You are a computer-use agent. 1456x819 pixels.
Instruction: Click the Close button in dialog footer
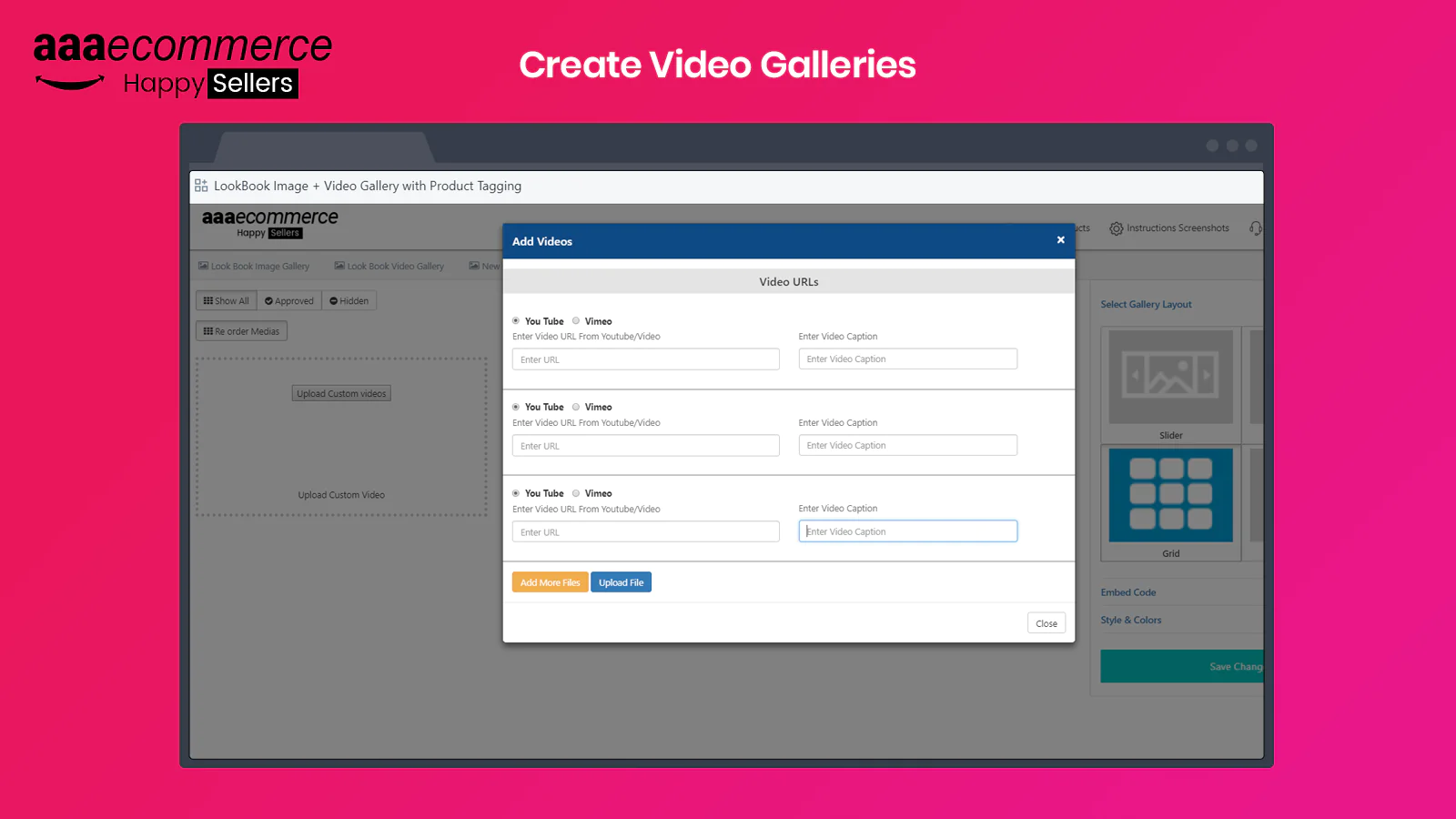[x=1046, y=623]
